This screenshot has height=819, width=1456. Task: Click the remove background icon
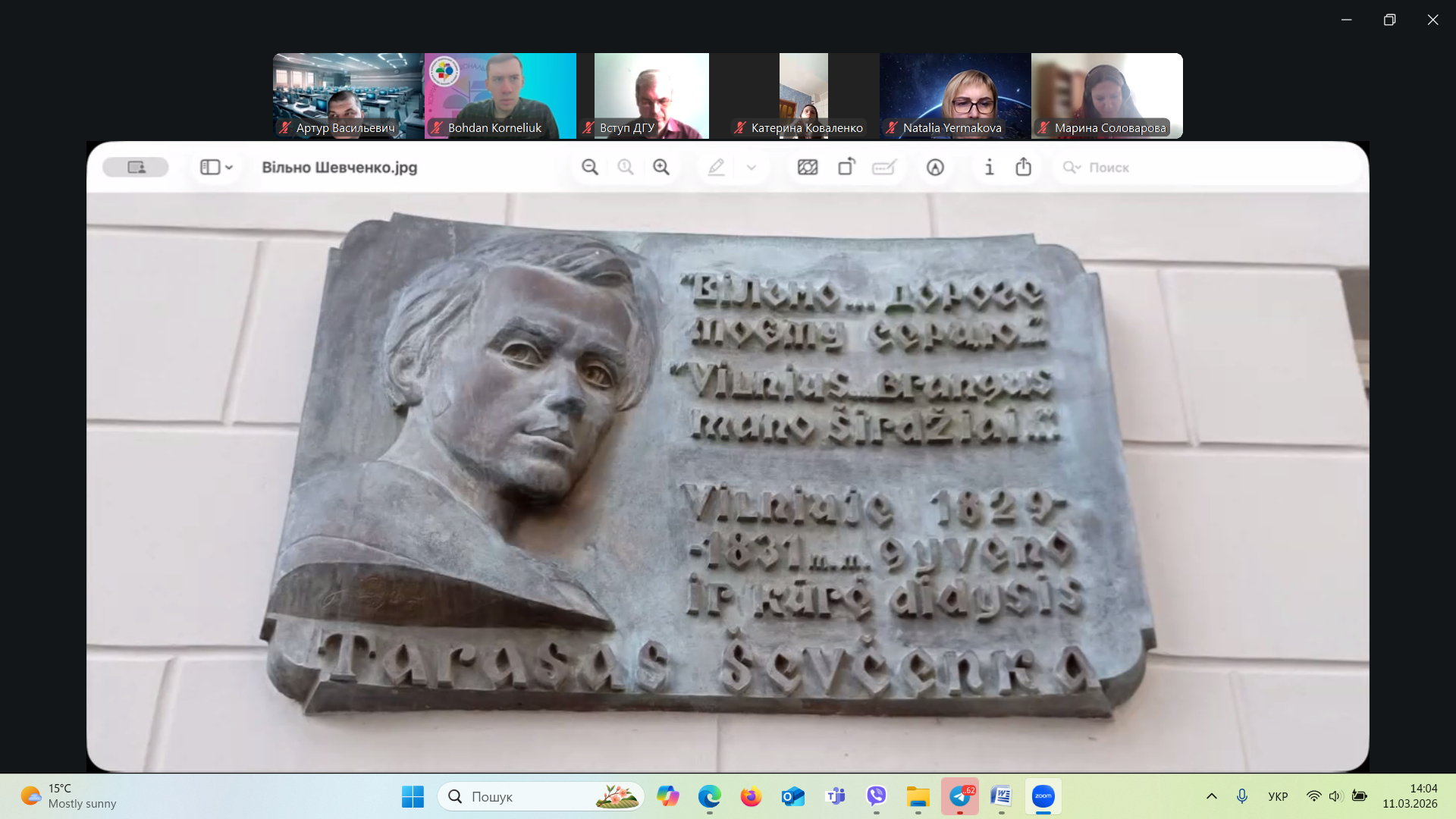808,168
